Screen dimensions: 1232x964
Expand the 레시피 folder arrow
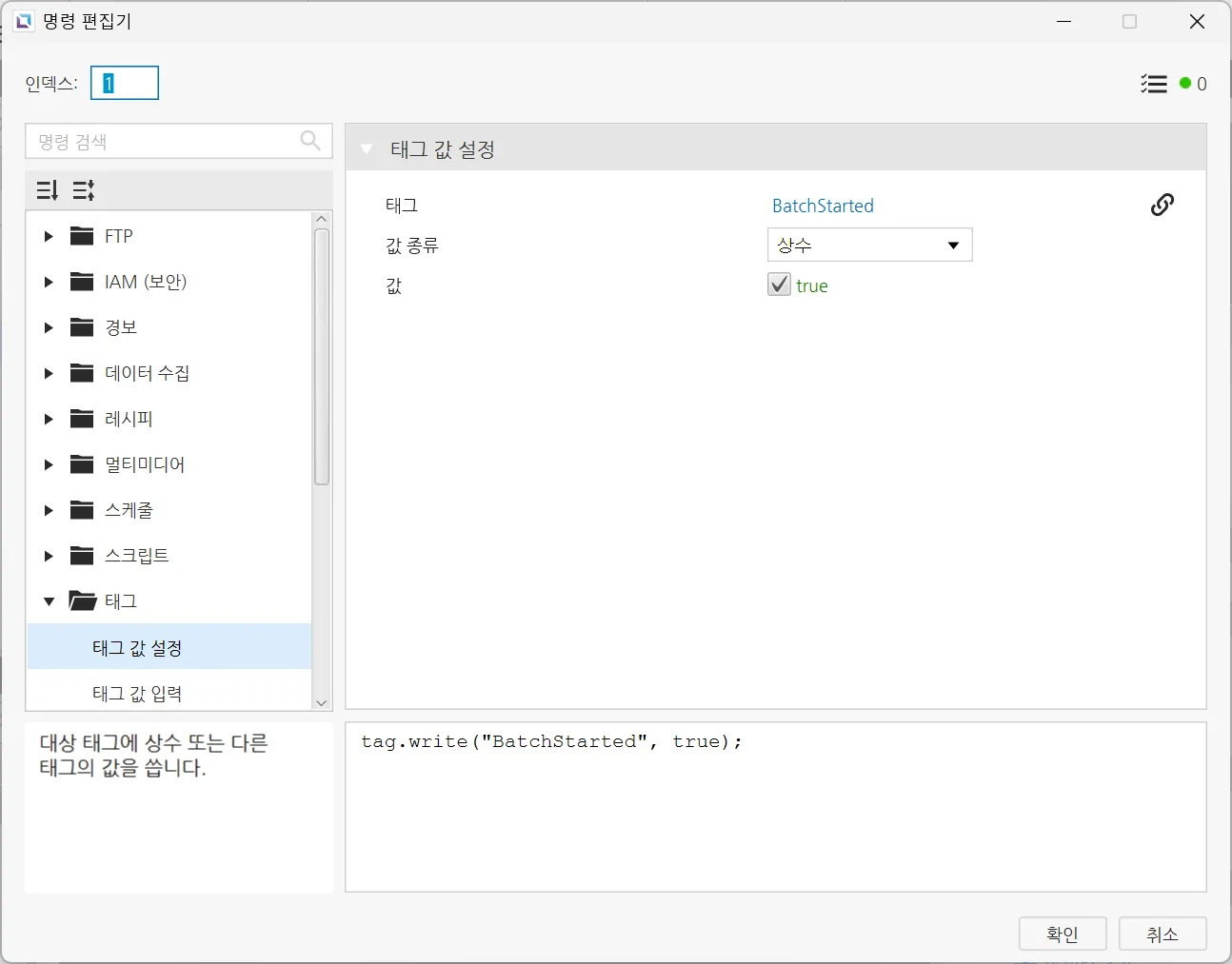pos(49,419)
